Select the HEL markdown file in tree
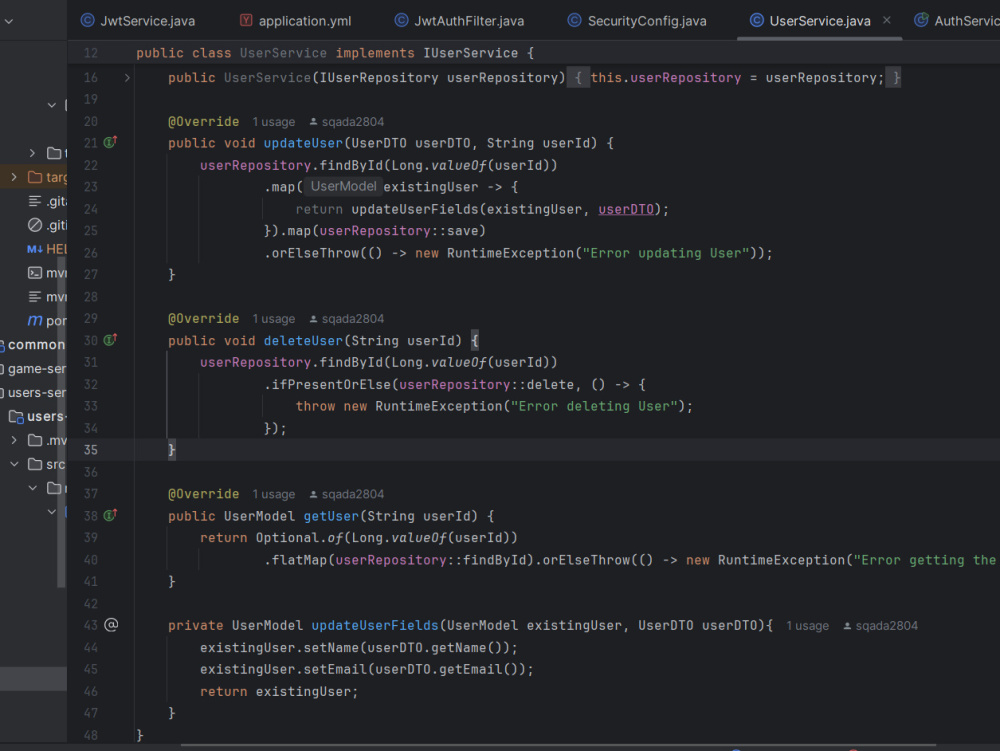This screenshot has width=1000, height=751. coord(47,249)
